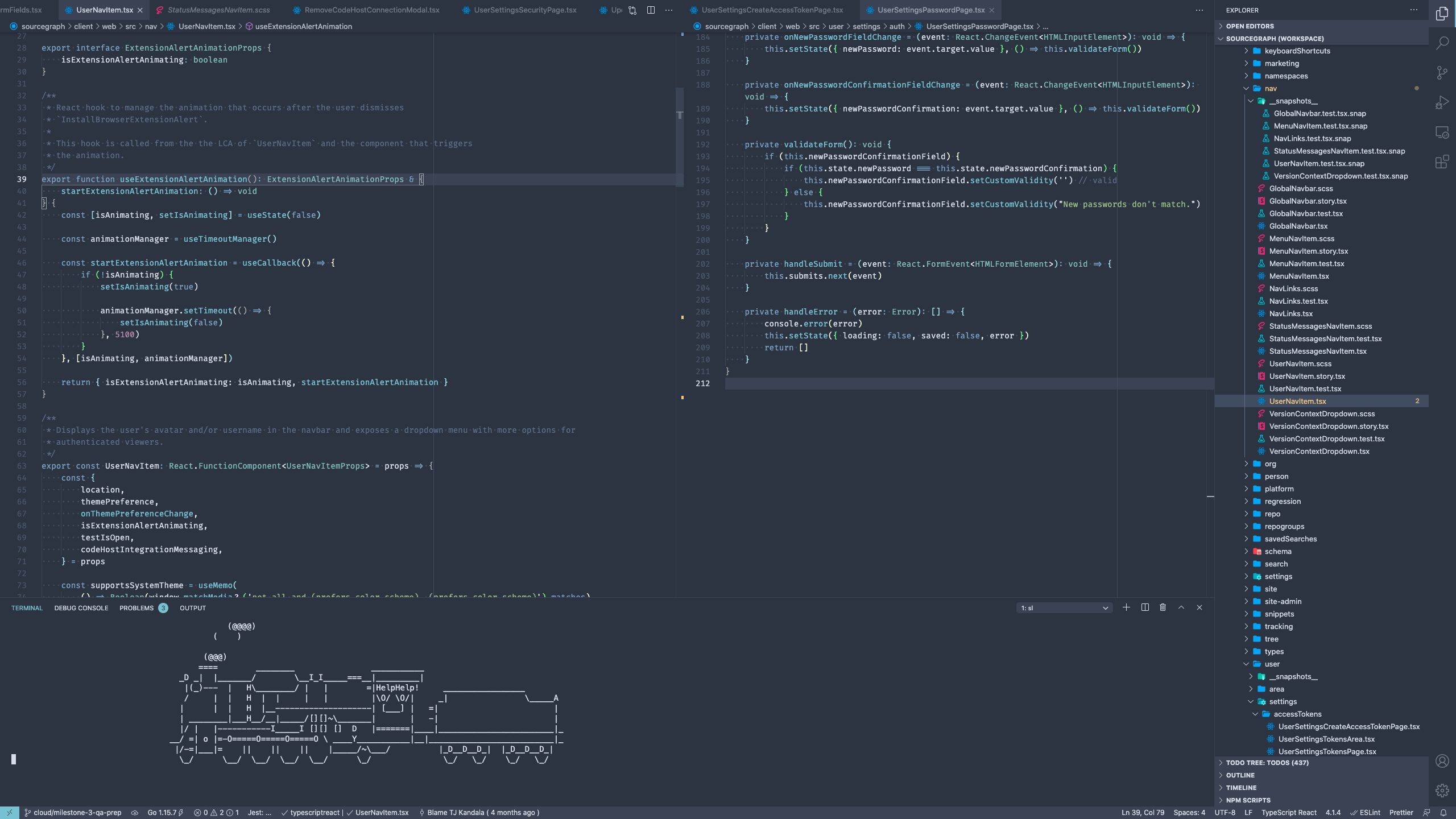Screen dimensions: 1456x819
Task: Click useExtensionAlertAnimation in the breadcrumb
Action: coord(303,26)
